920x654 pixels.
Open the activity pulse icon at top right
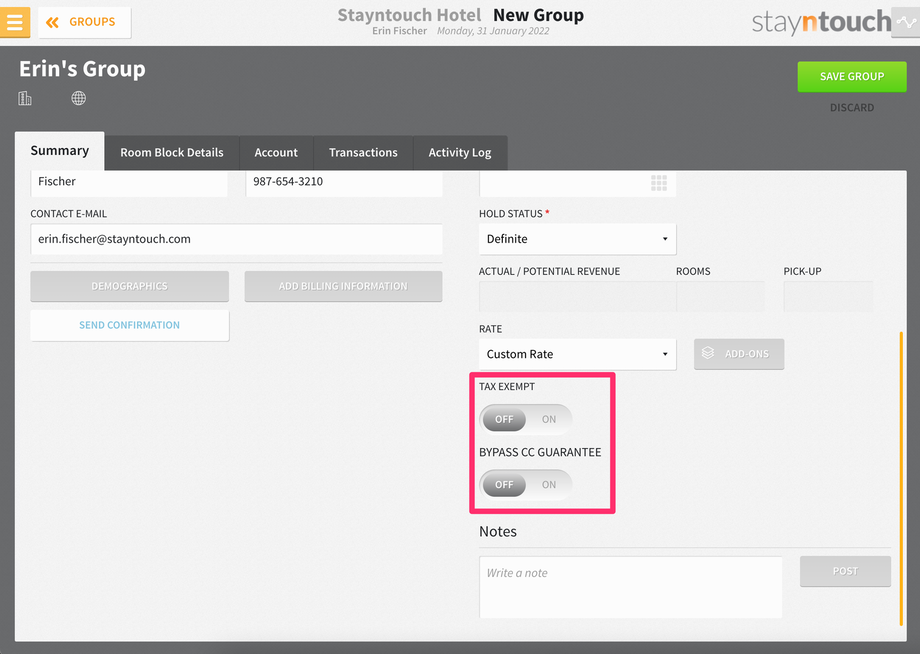pos(905,22)
